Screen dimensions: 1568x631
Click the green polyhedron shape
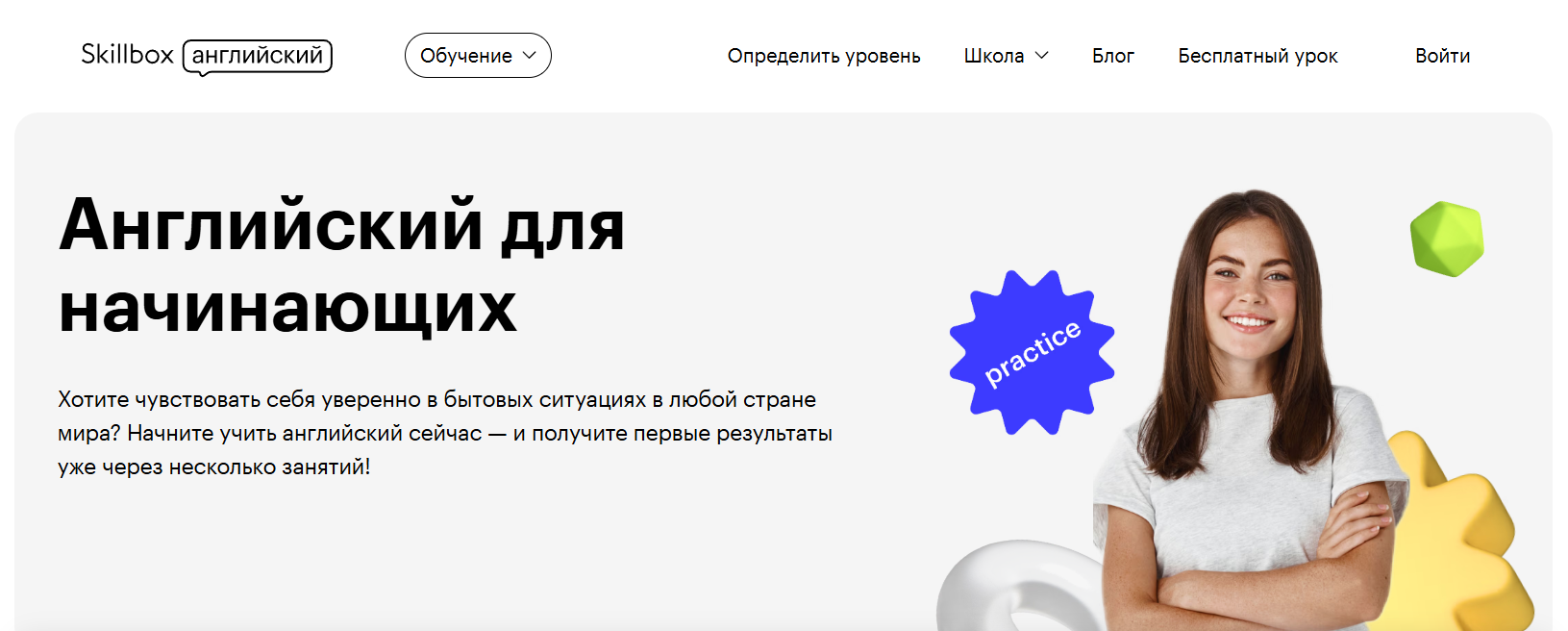(1447, 239)
